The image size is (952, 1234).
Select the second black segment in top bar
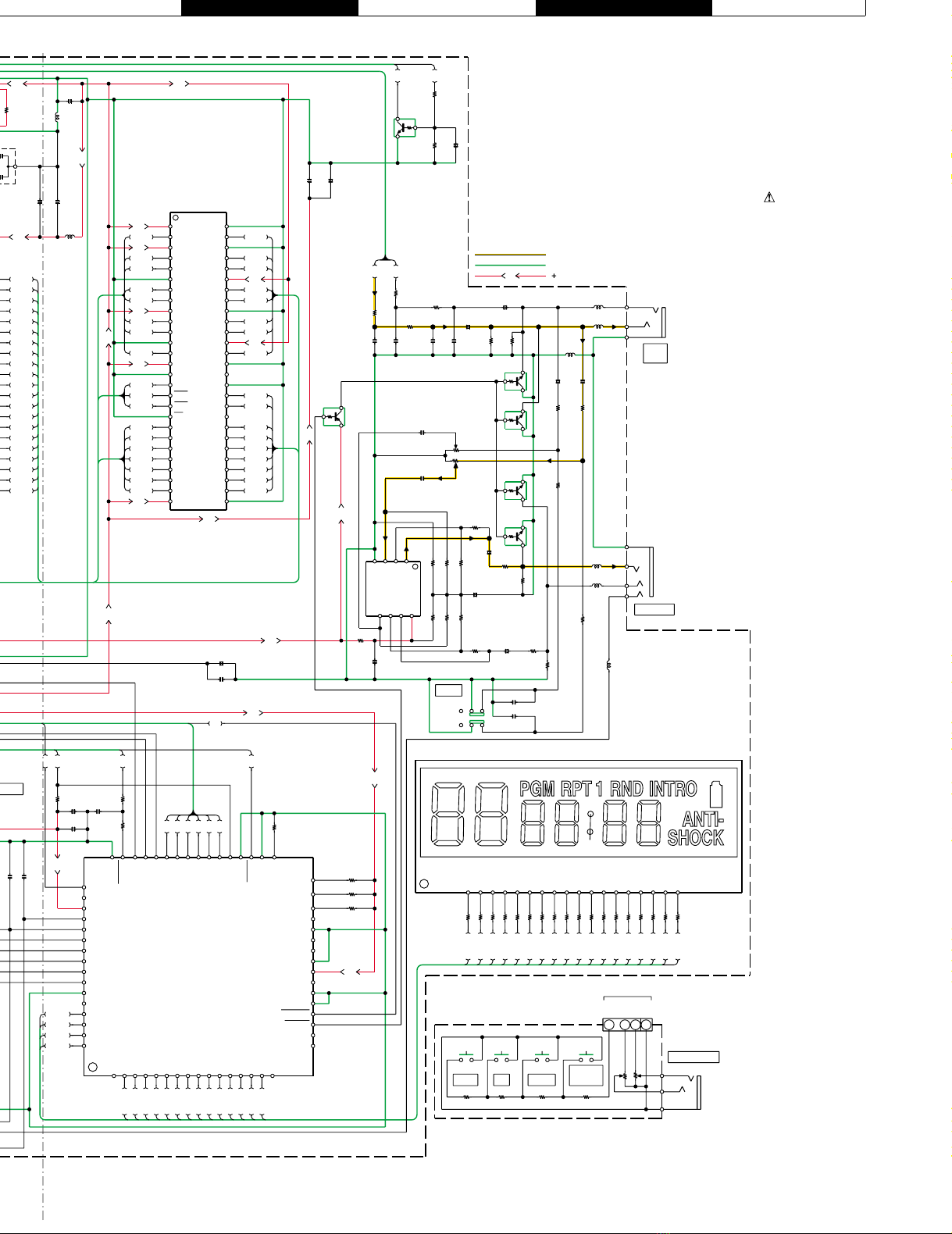(623, 8)
